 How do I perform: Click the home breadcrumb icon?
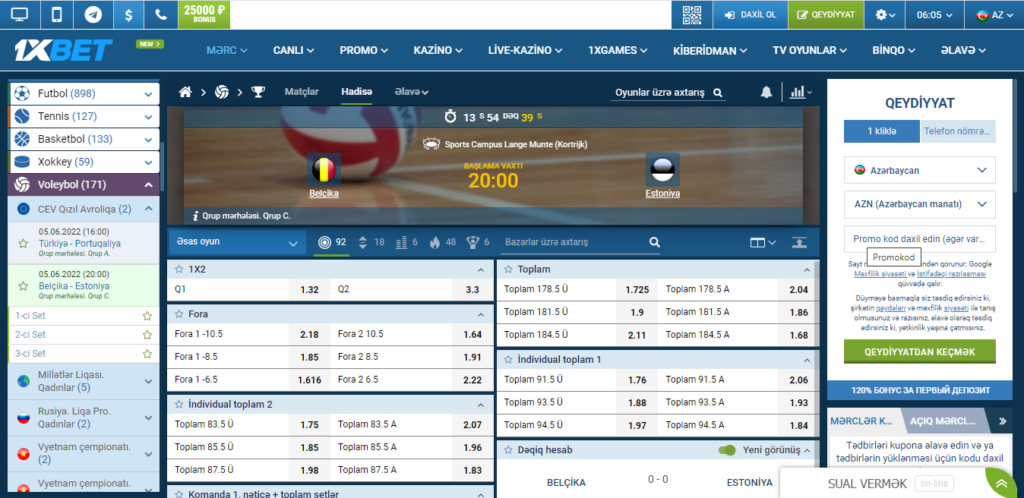[185, 92]
